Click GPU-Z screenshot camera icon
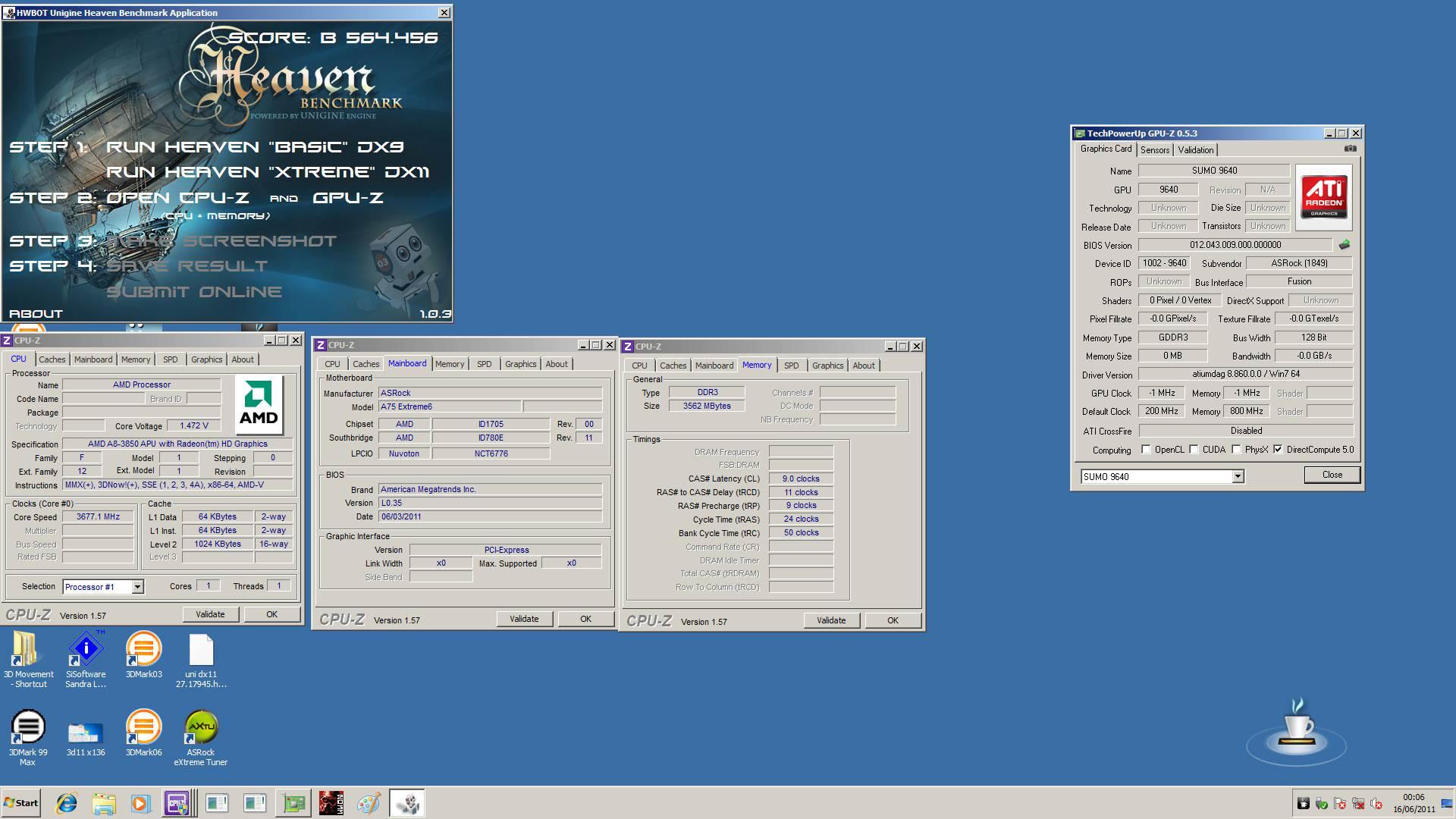This screenshot has height=819, width=1456. point(1350,149)
